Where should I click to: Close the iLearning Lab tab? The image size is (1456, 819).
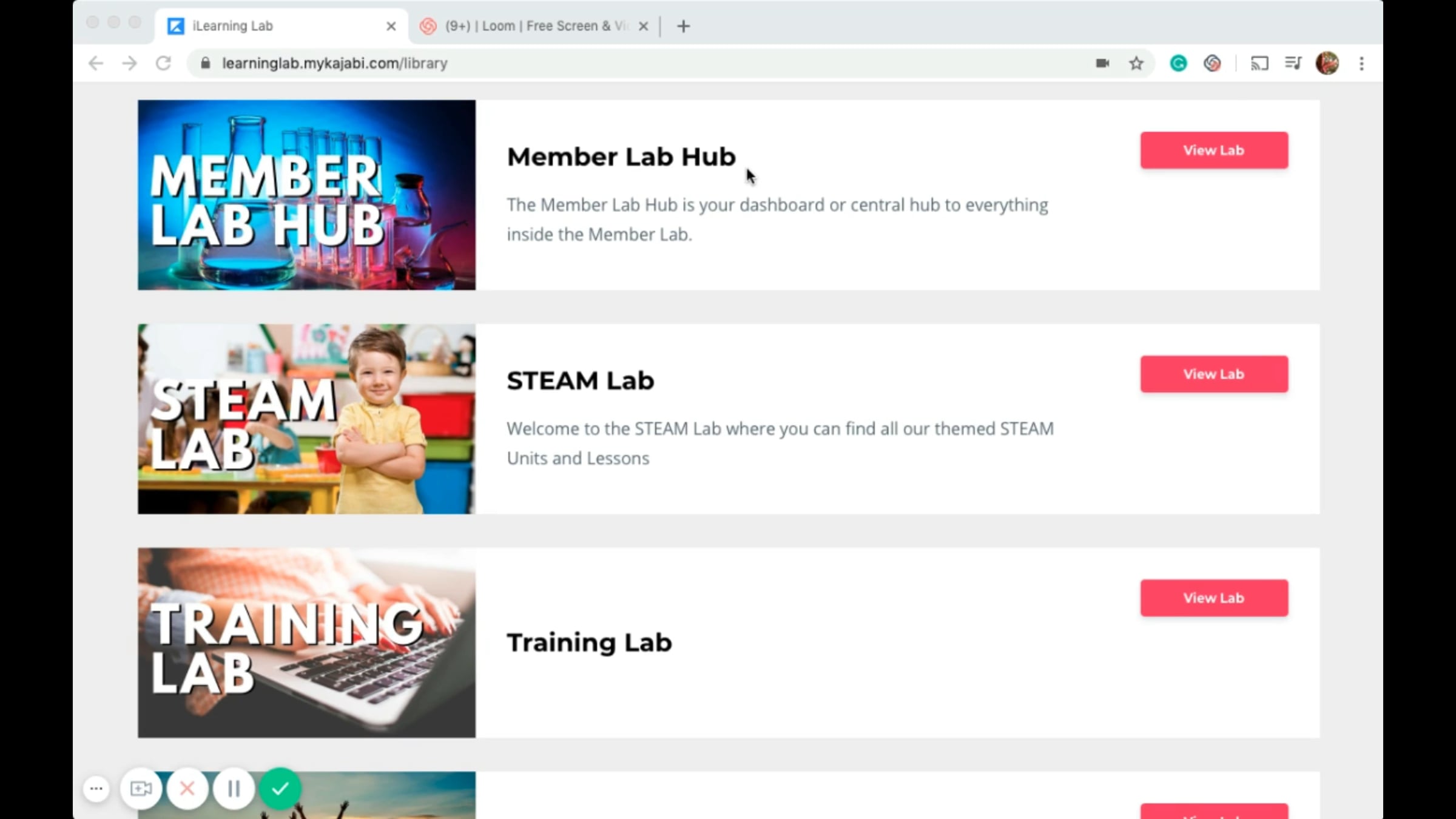391,26
